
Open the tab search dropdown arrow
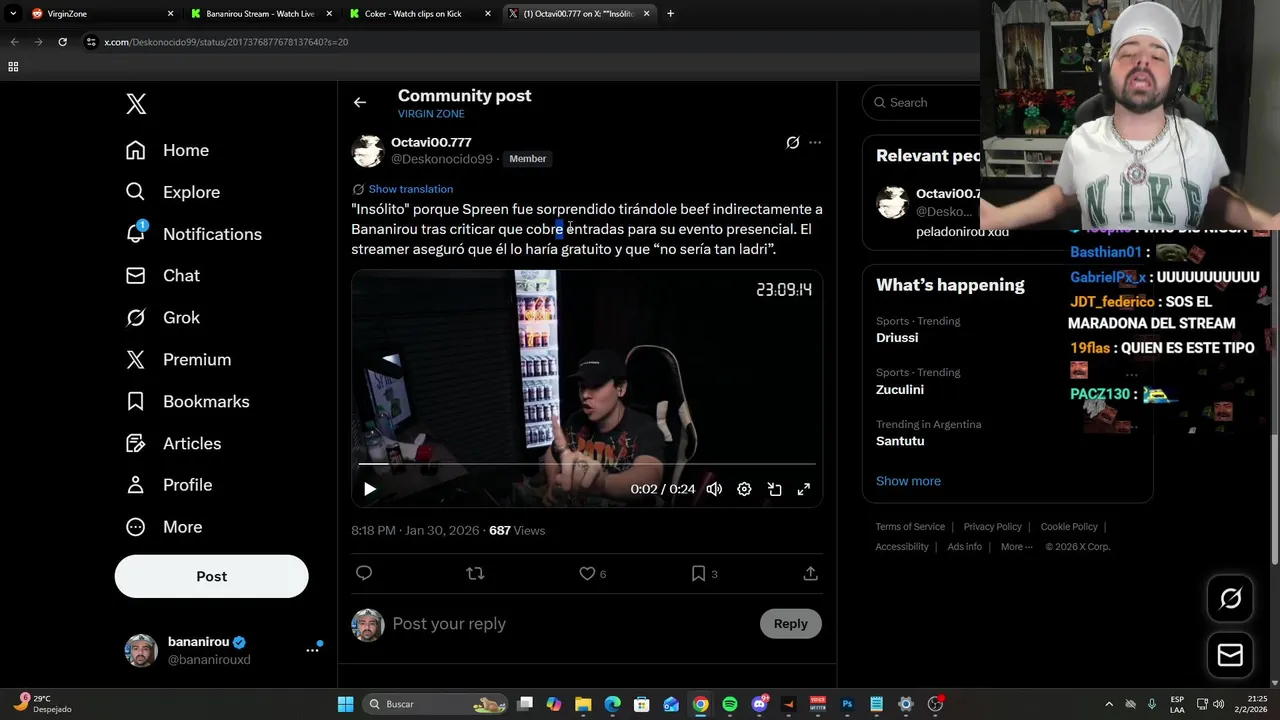point(13,14)
